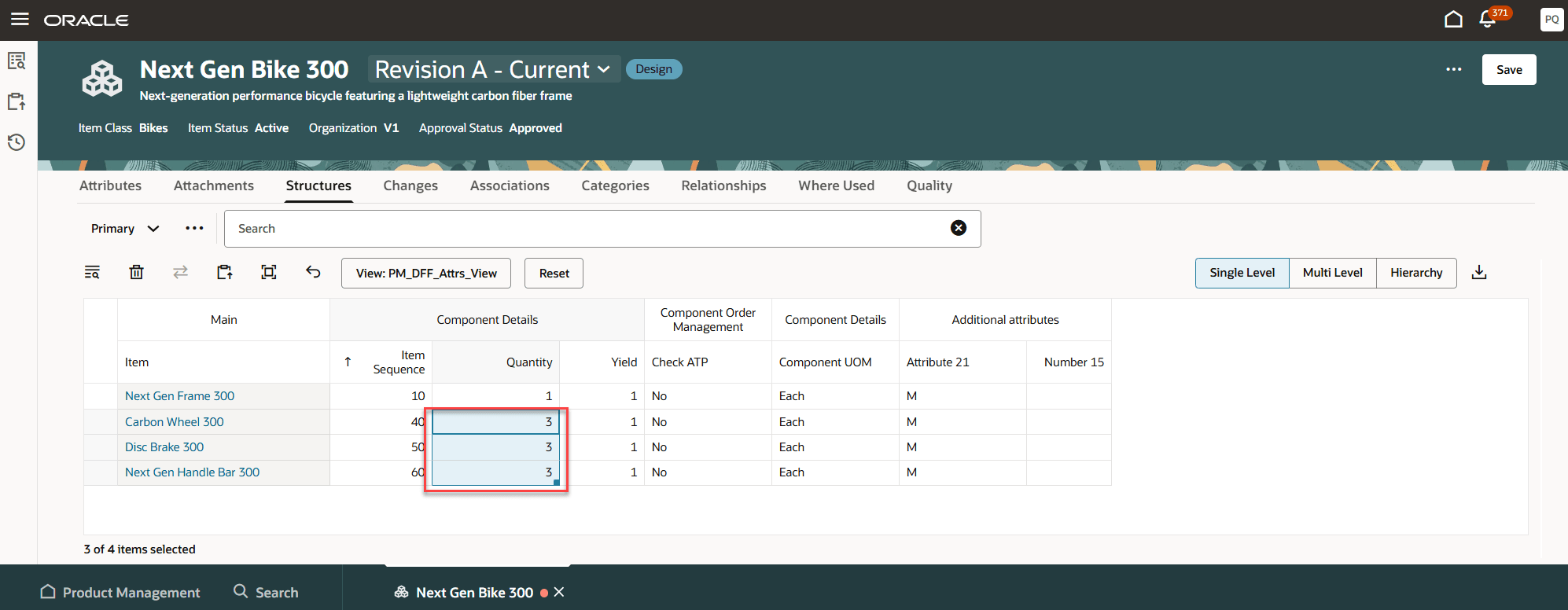The width and height of the screenshot is (1568, 610).
Task: Open the history clock sidebar icon
Action: 17,142
